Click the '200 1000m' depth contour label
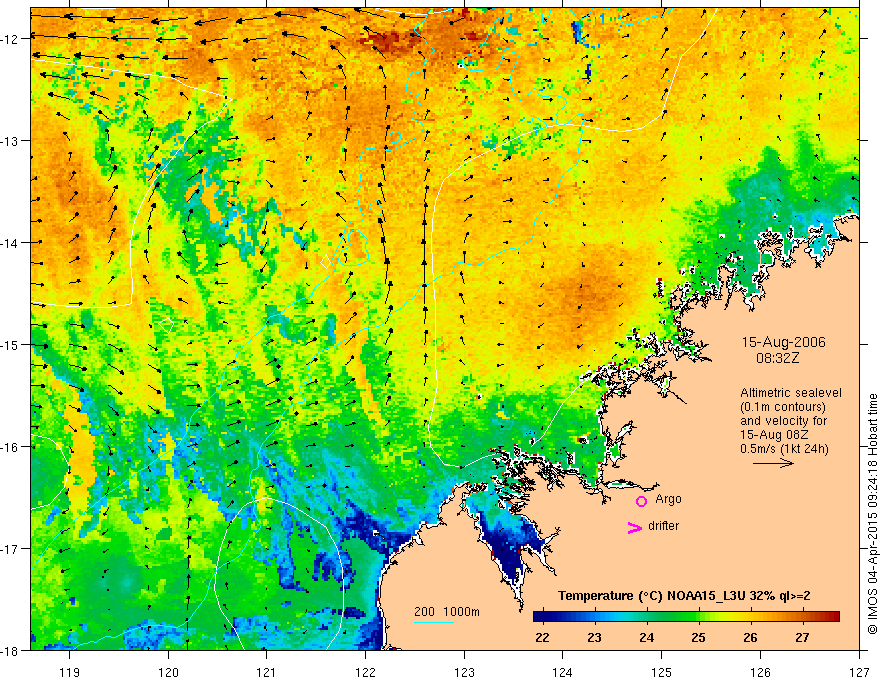Viewport: 880px width, 680px height. coord(447,612)
